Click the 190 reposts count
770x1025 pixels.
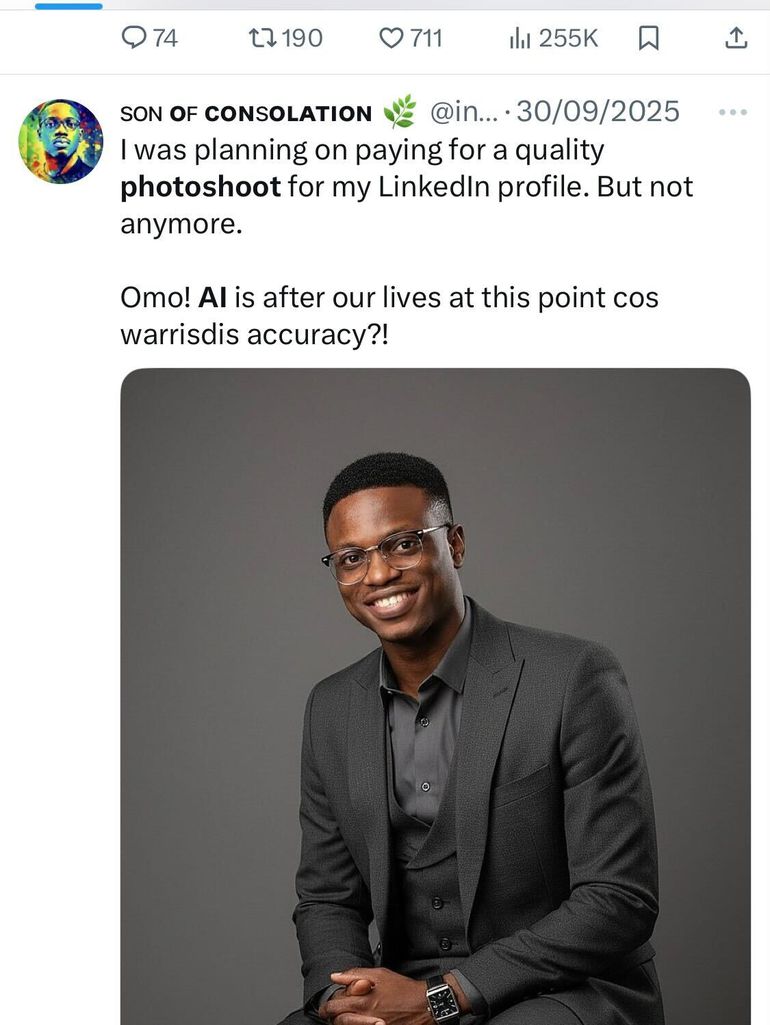(302, 38)
